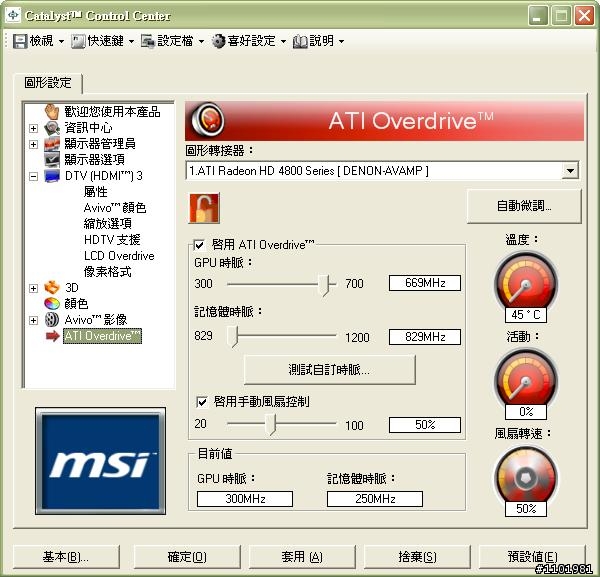Click the 捨棄(S) discard button
Screen dimensions: 600x577
point(417,557)
